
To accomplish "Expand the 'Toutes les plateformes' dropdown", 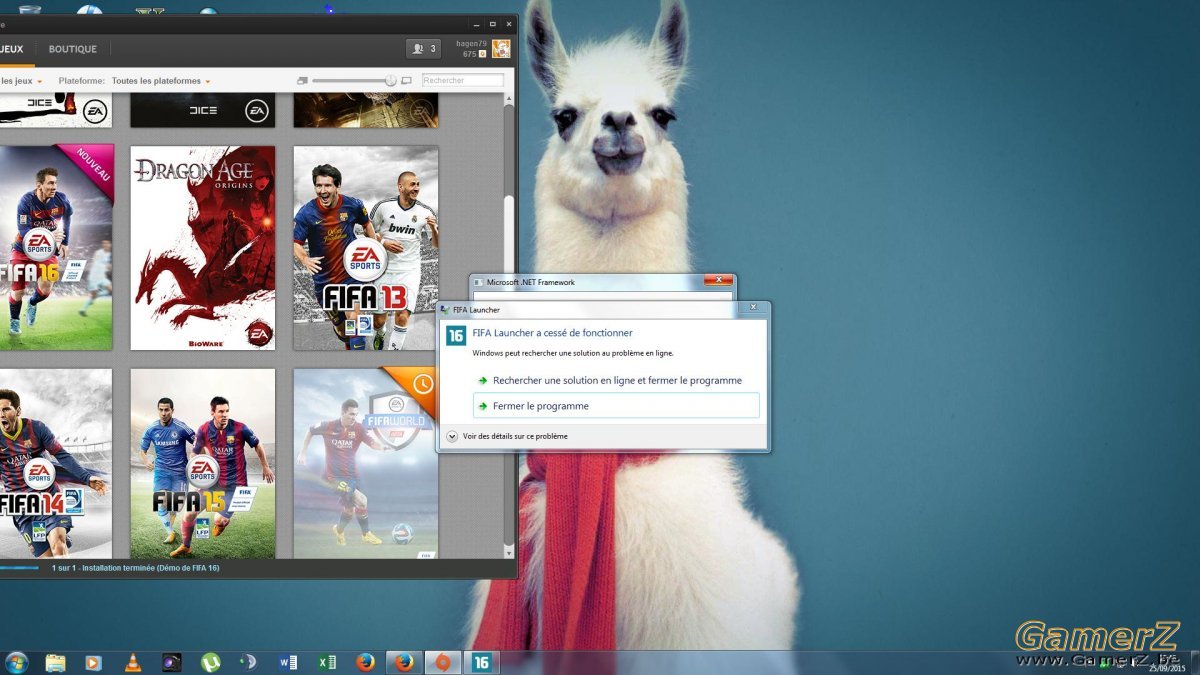I will pos(161,81).
